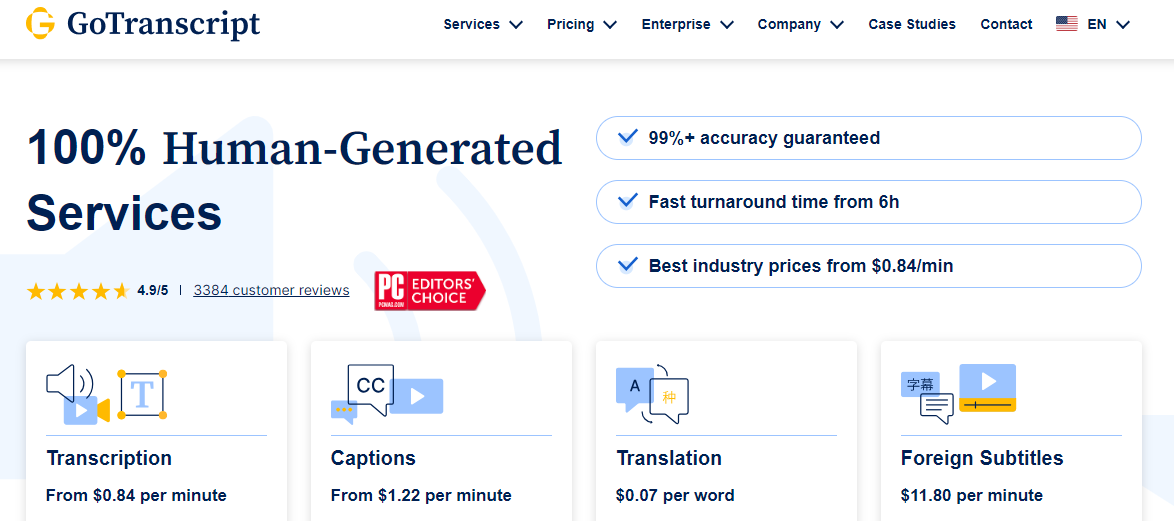Click the US flag language icon
Screen dimensions: 1174x521
click(1067, 24)
